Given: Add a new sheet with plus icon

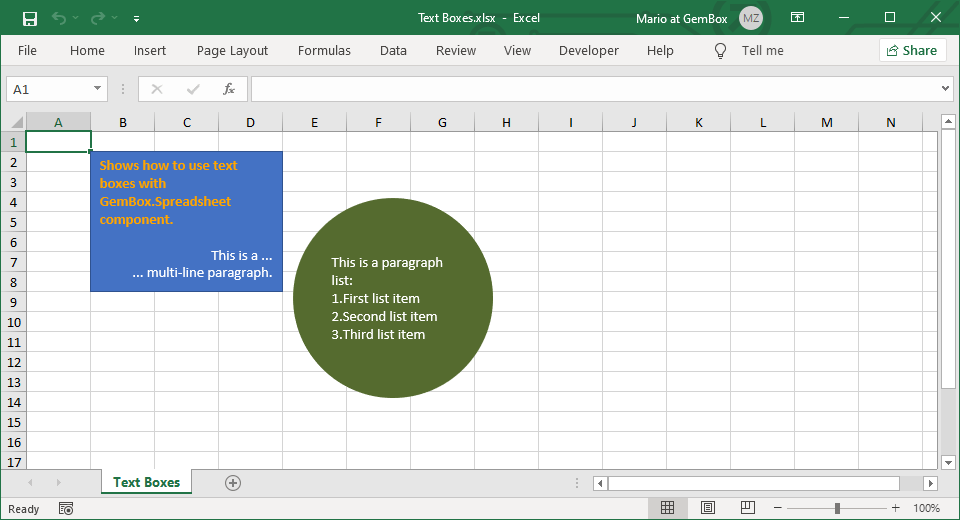Looking at the screenshot, I should click(233, 483).
